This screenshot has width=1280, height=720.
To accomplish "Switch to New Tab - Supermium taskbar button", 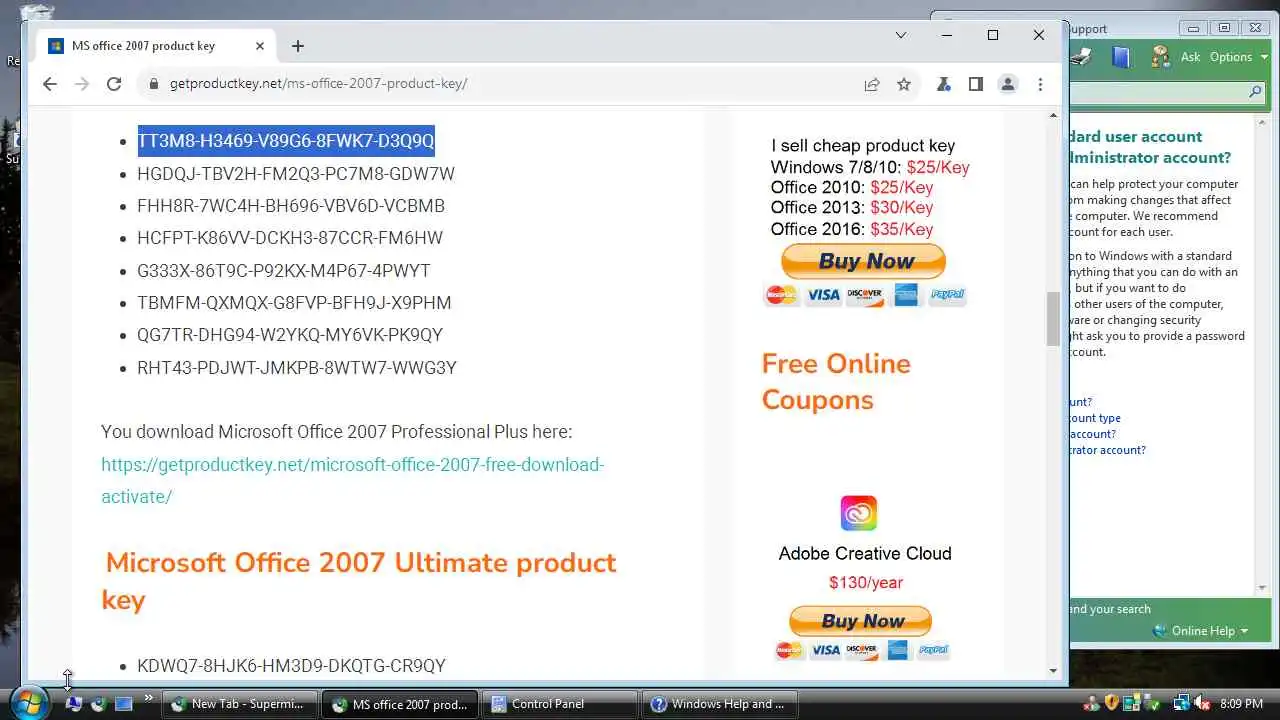I will coord(238,704).
